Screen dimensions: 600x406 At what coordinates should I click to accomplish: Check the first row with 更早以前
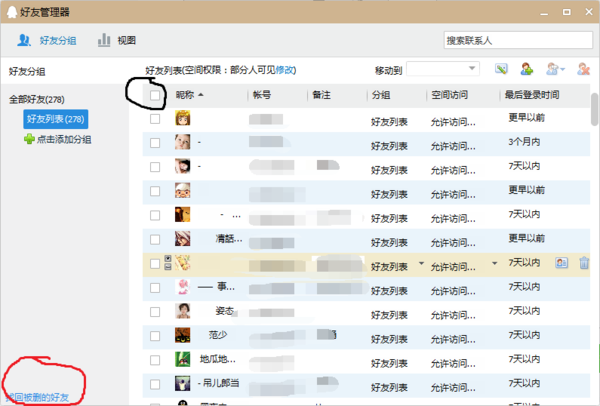click(155, 119)
